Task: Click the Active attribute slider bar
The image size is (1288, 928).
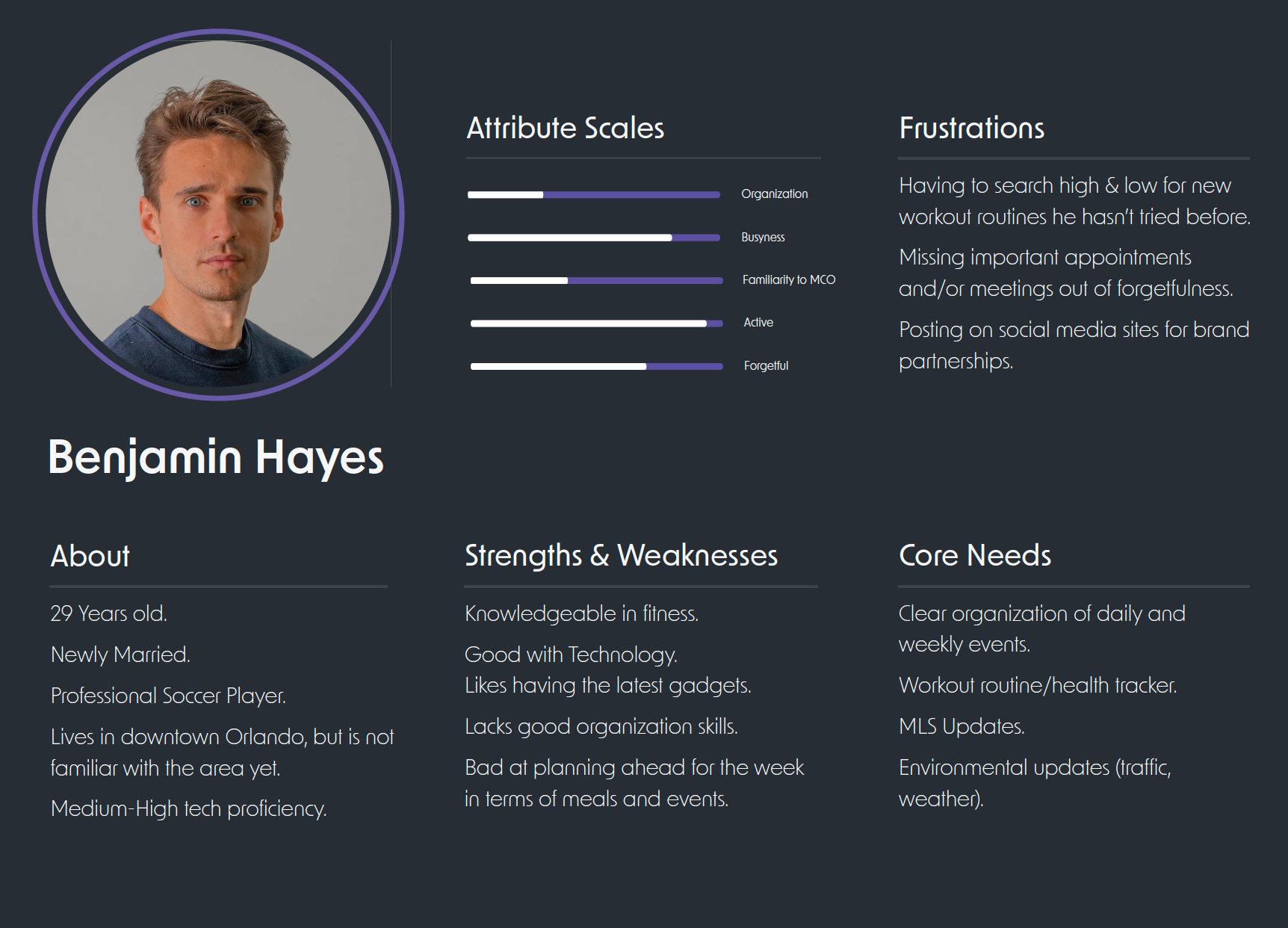Action: (596, 324)
